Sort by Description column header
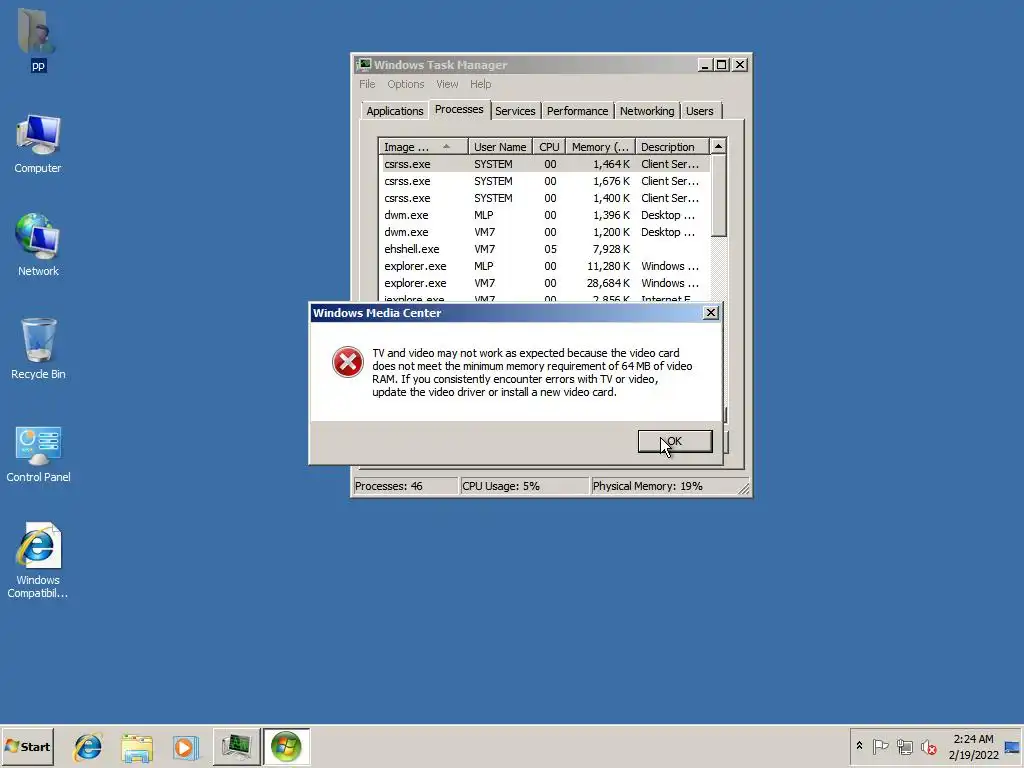The width and height of the screenshot is (1024, 768). pyautogui.click(x=671, y=147)
